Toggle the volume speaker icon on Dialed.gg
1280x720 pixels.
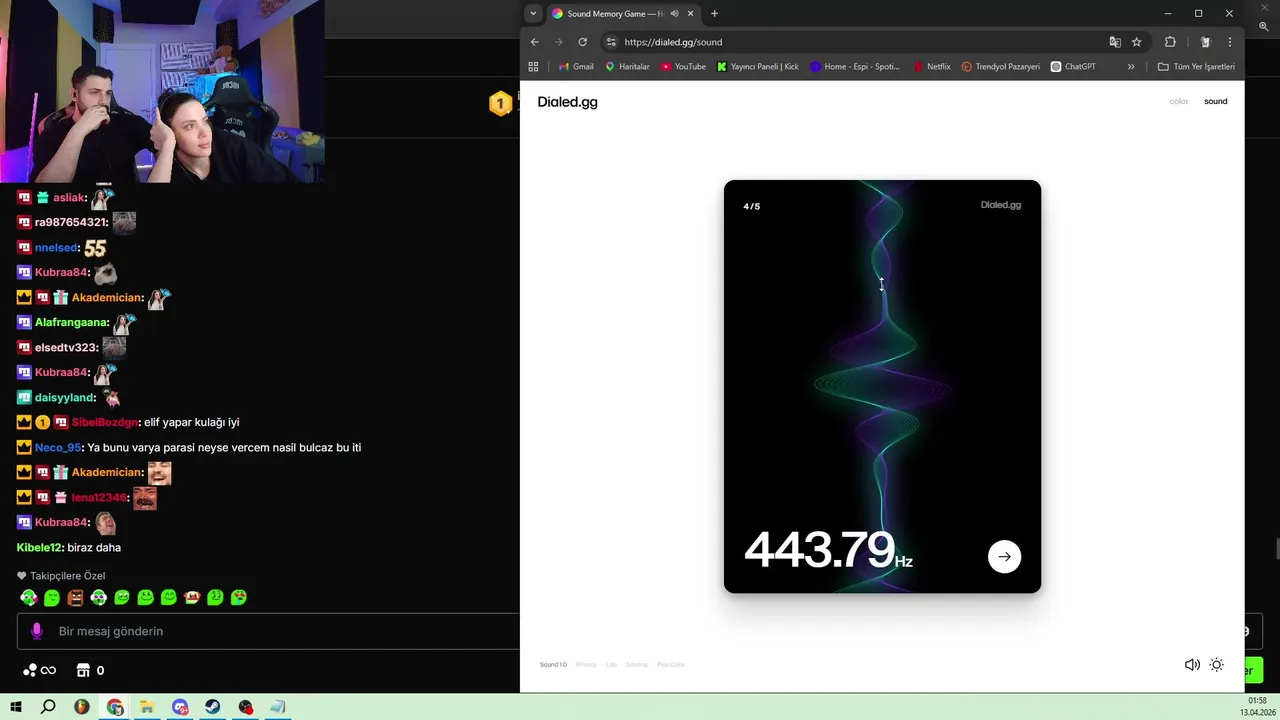coord(1192,665)
